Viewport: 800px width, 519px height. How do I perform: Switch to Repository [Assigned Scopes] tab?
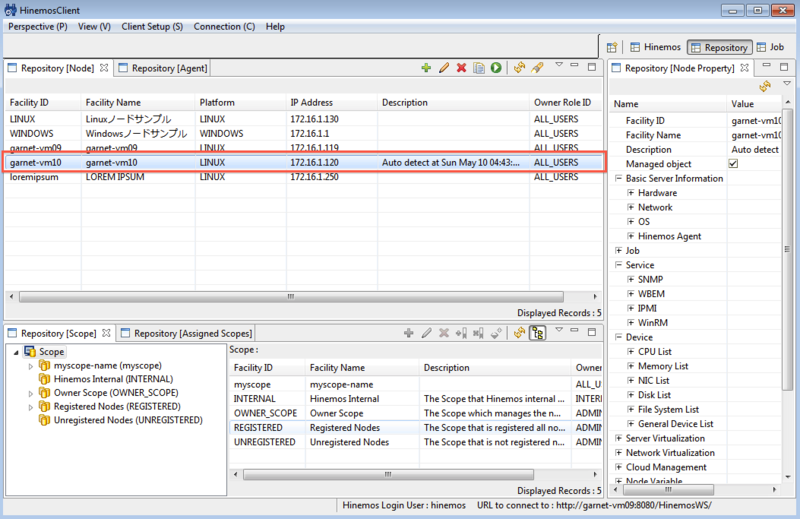pyautogui.click(x=187, y=333)
